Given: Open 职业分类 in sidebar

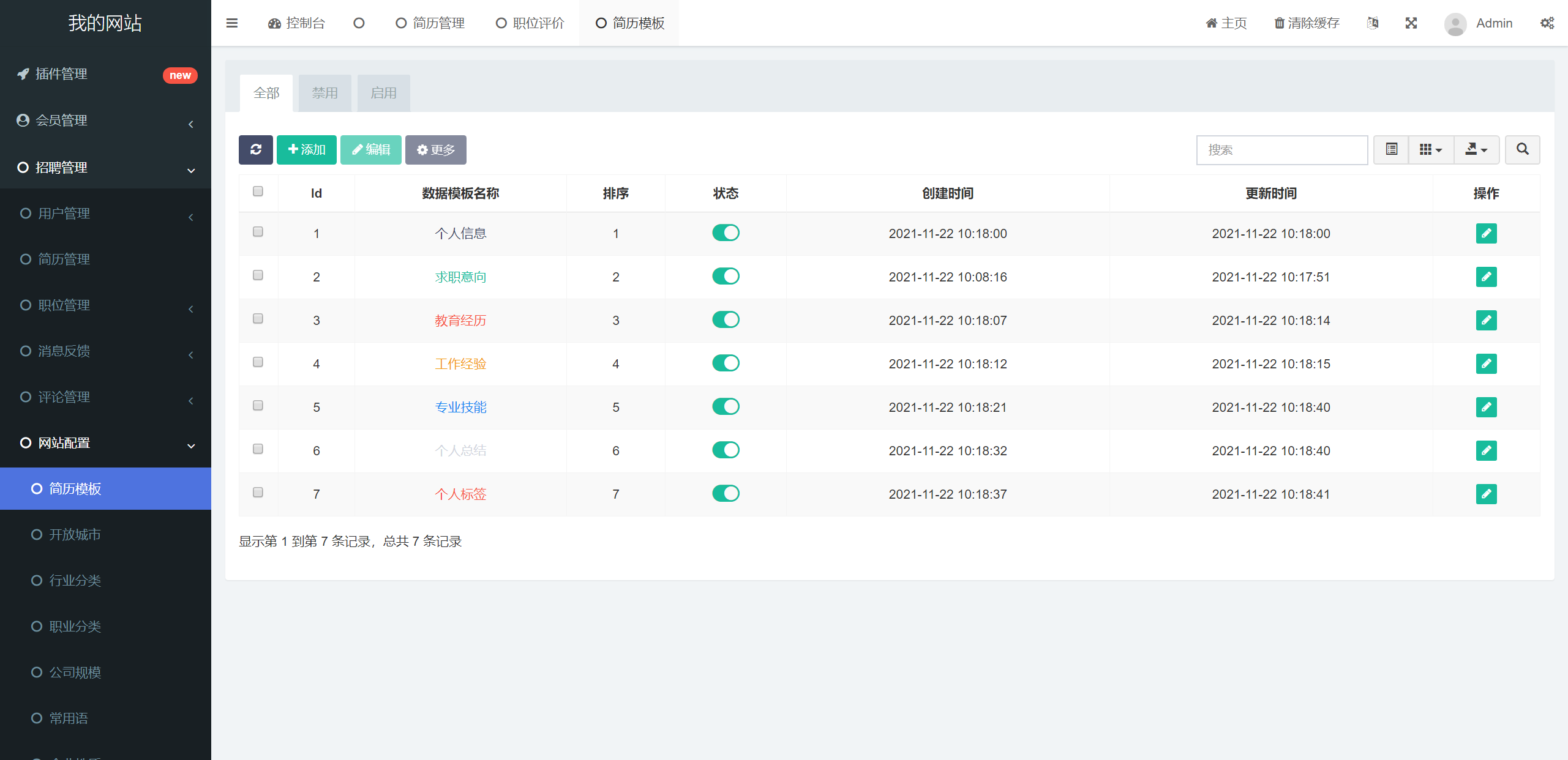Looking at the screenshot, I should (105, 627).
